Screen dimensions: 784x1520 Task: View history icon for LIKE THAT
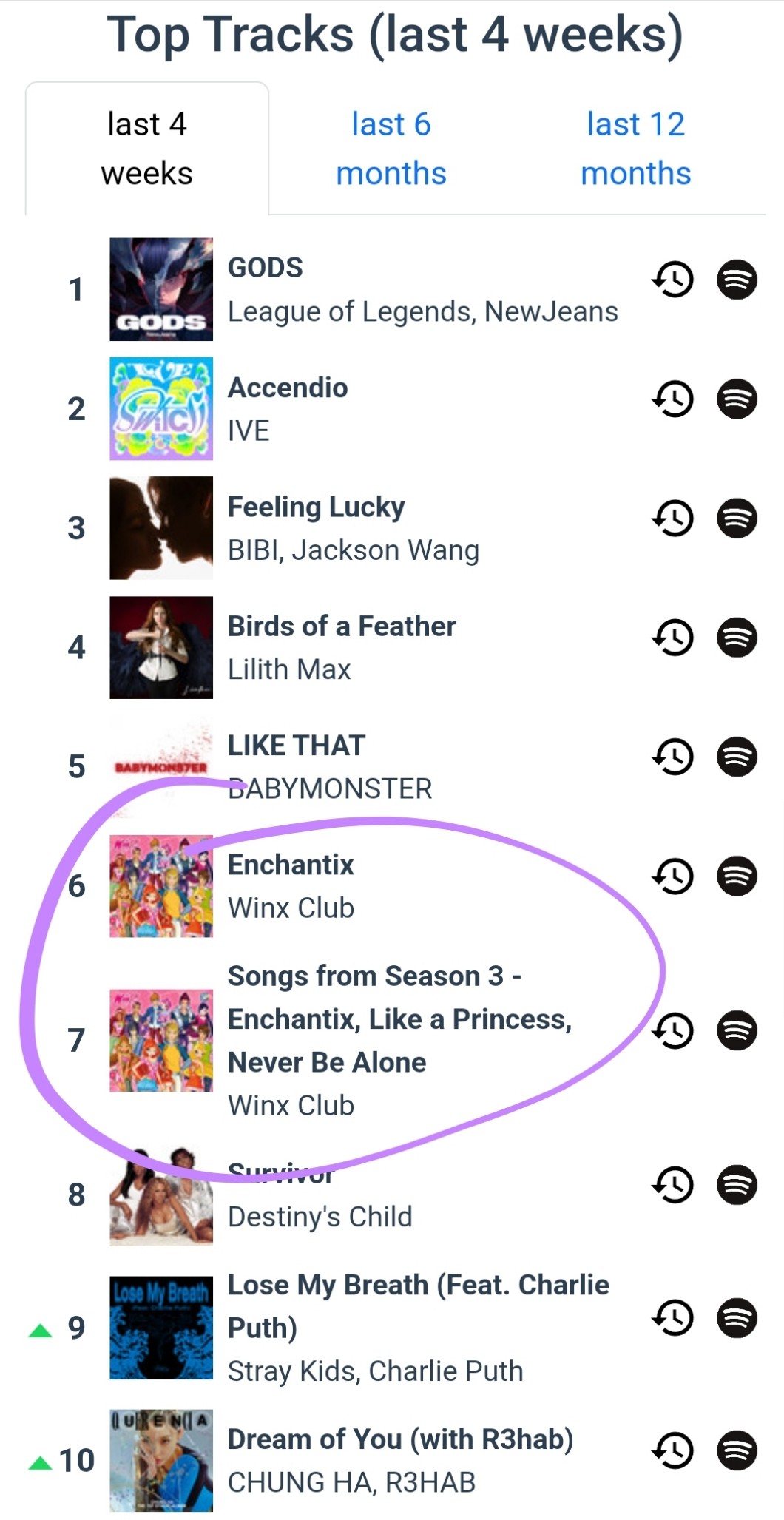[672, 757]
